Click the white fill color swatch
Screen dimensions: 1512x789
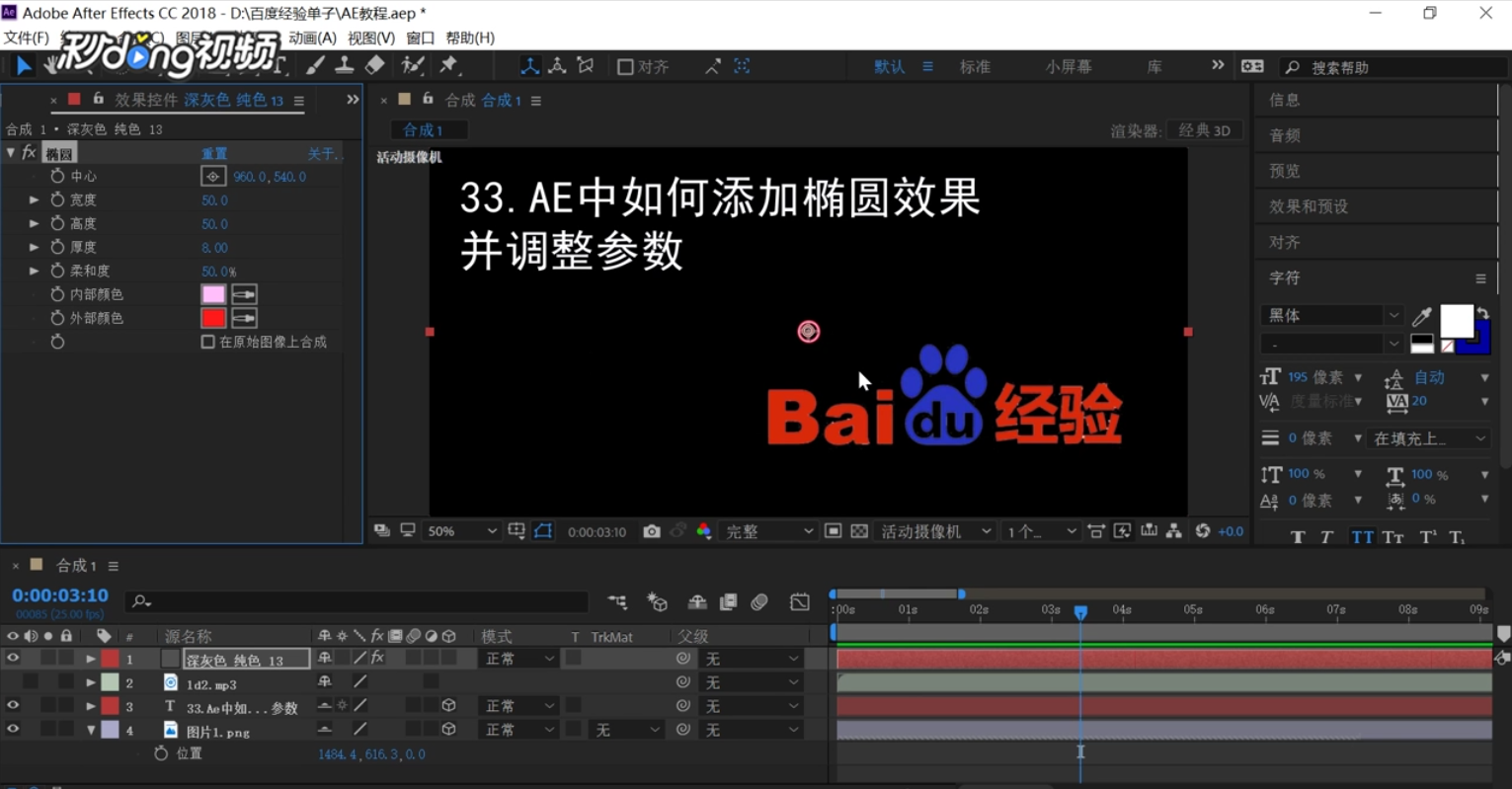click(1457, 321)
